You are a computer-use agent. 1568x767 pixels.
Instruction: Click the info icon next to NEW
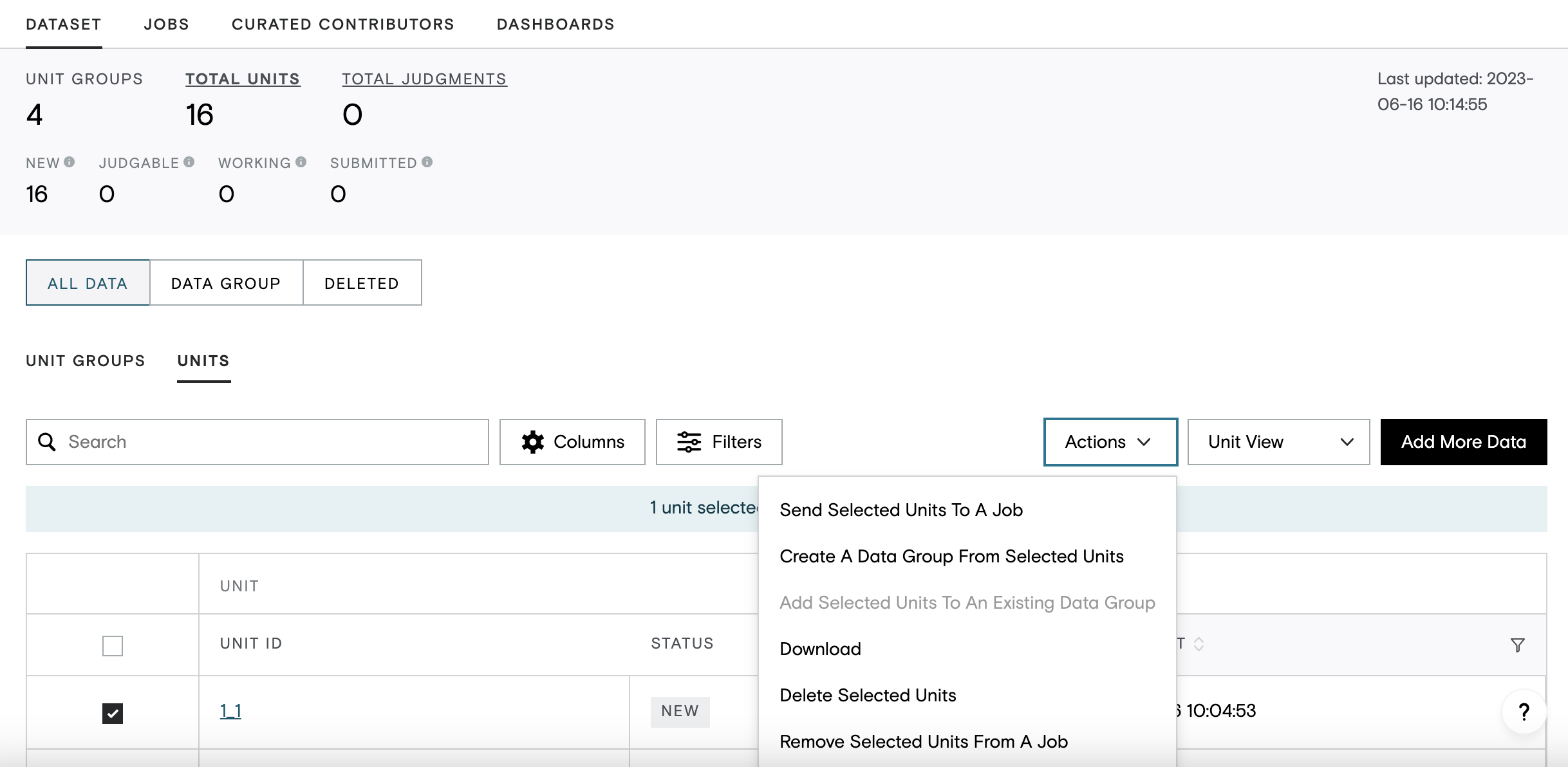[x=70, y=162]
